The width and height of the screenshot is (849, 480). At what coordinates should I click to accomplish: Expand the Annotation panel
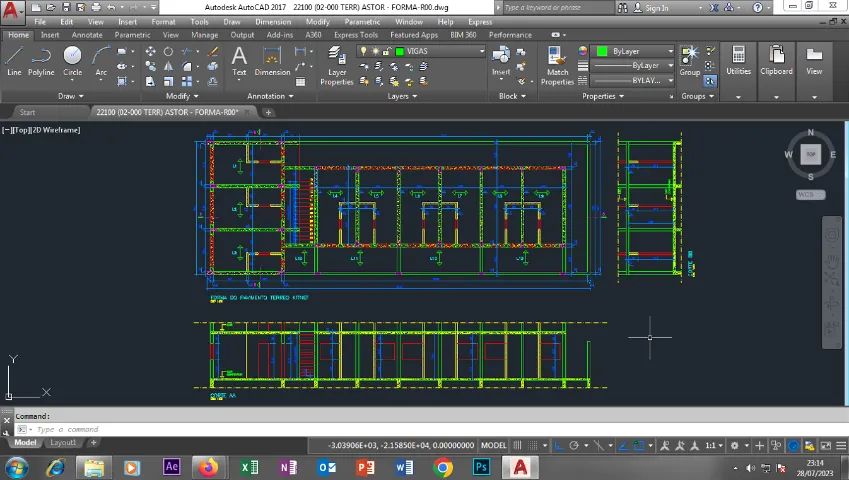[270, 96]
